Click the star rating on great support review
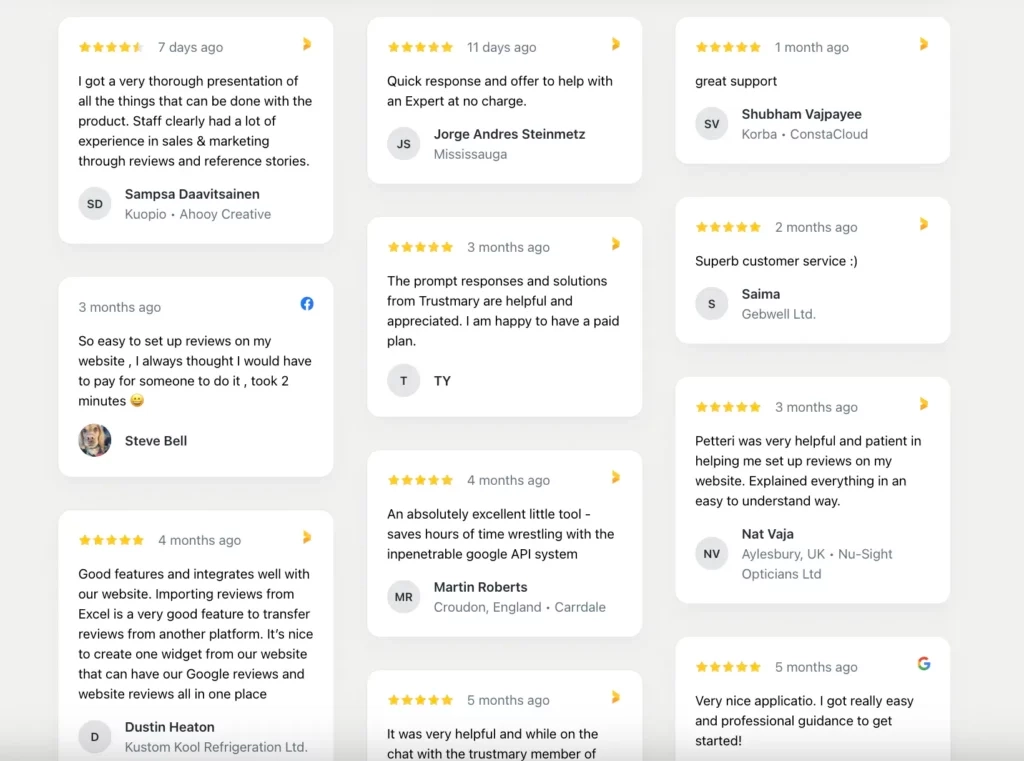This screenshot has width=1024, height=761. click(728, 47)
